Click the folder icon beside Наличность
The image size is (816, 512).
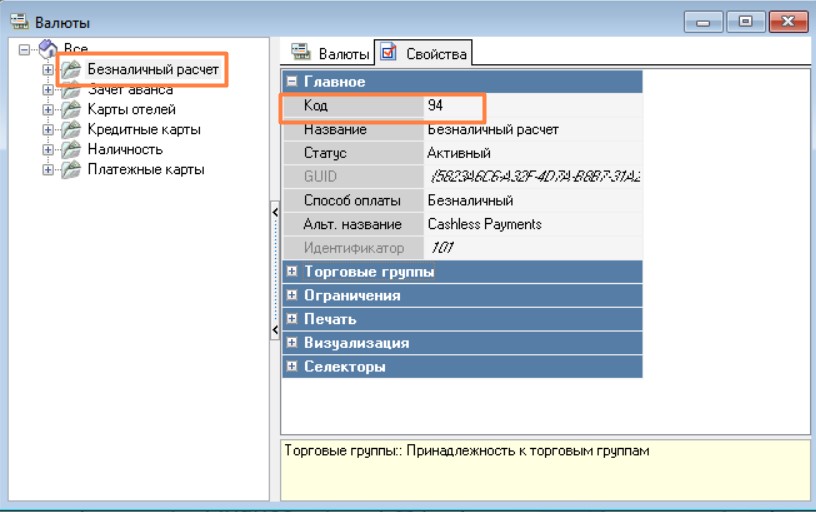point(70,150)
